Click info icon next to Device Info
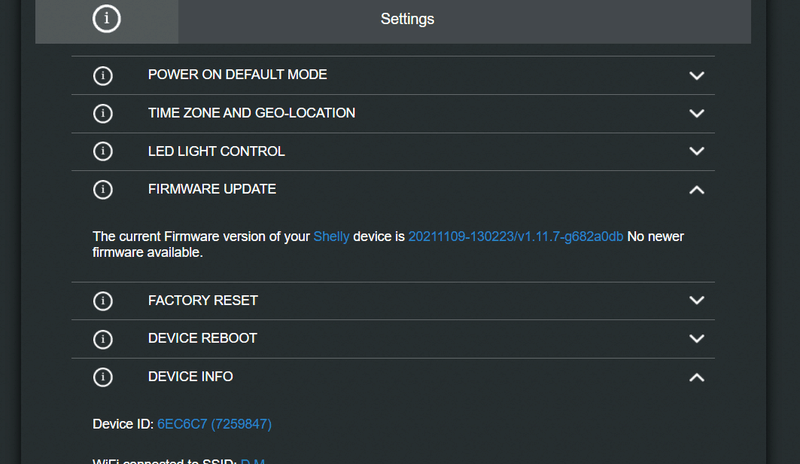This screenshot has width=800, height=464. (x=103, y=377)
